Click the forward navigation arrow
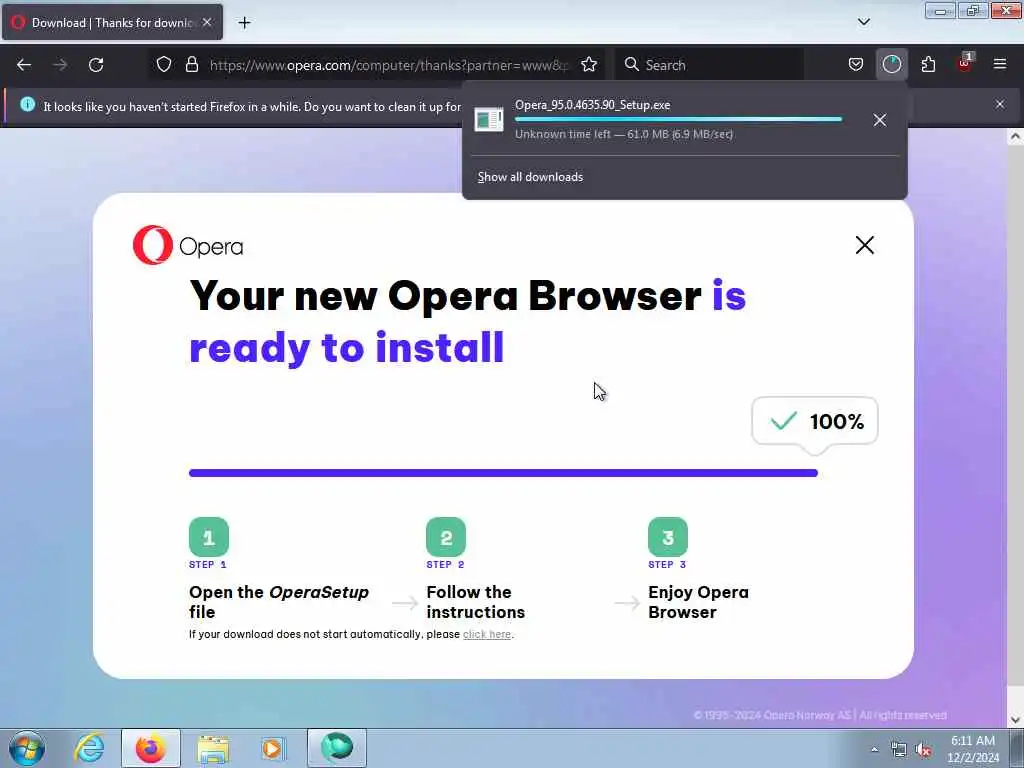 click(x=60, y=65)
